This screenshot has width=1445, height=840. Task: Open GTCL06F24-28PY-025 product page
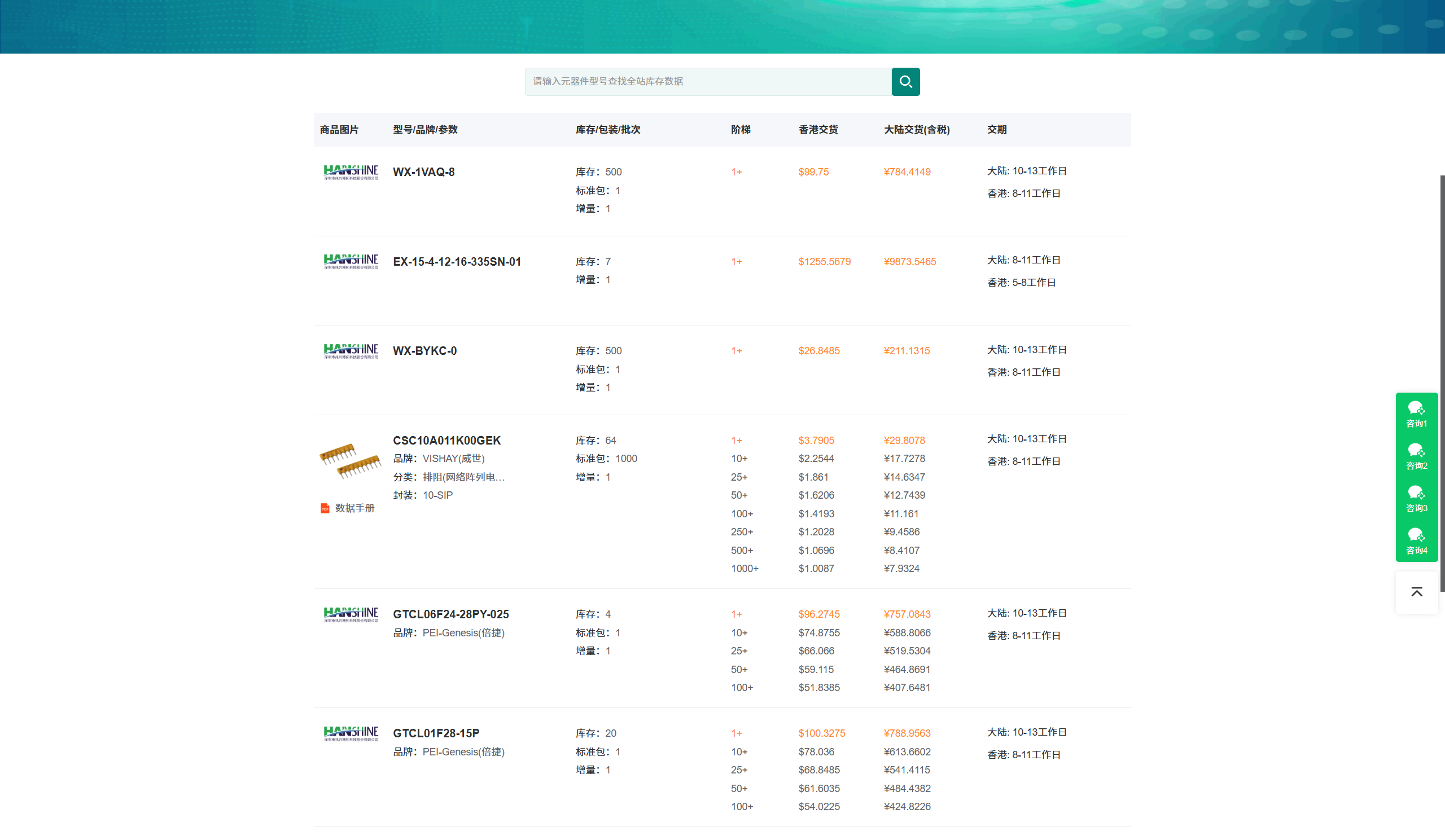coord(450,614)
